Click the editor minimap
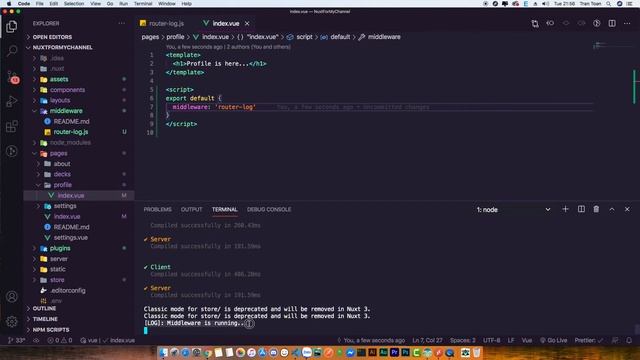 [x=612, y=46]
